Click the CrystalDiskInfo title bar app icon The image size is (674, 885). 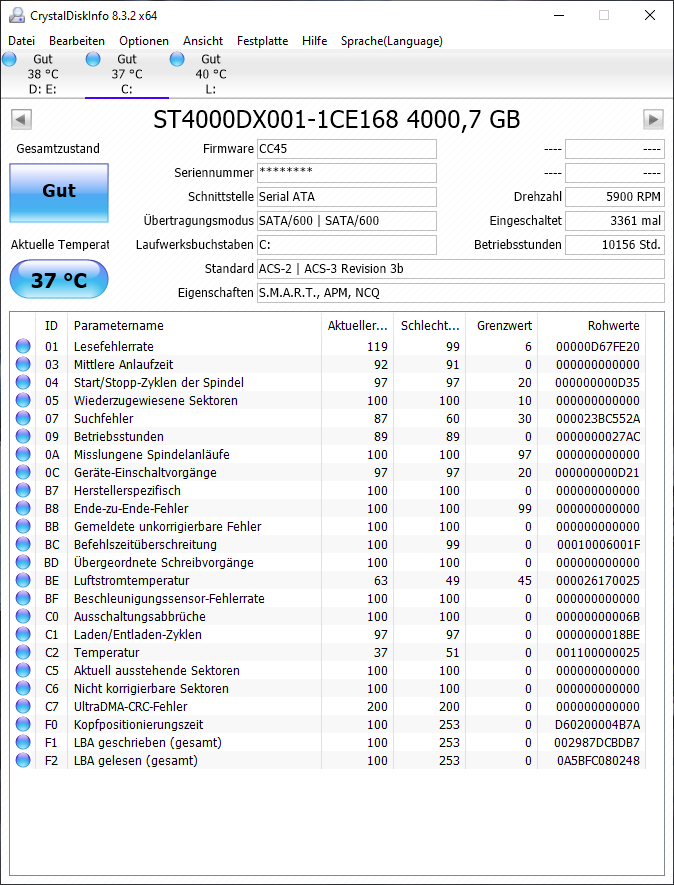pos(16,15)
